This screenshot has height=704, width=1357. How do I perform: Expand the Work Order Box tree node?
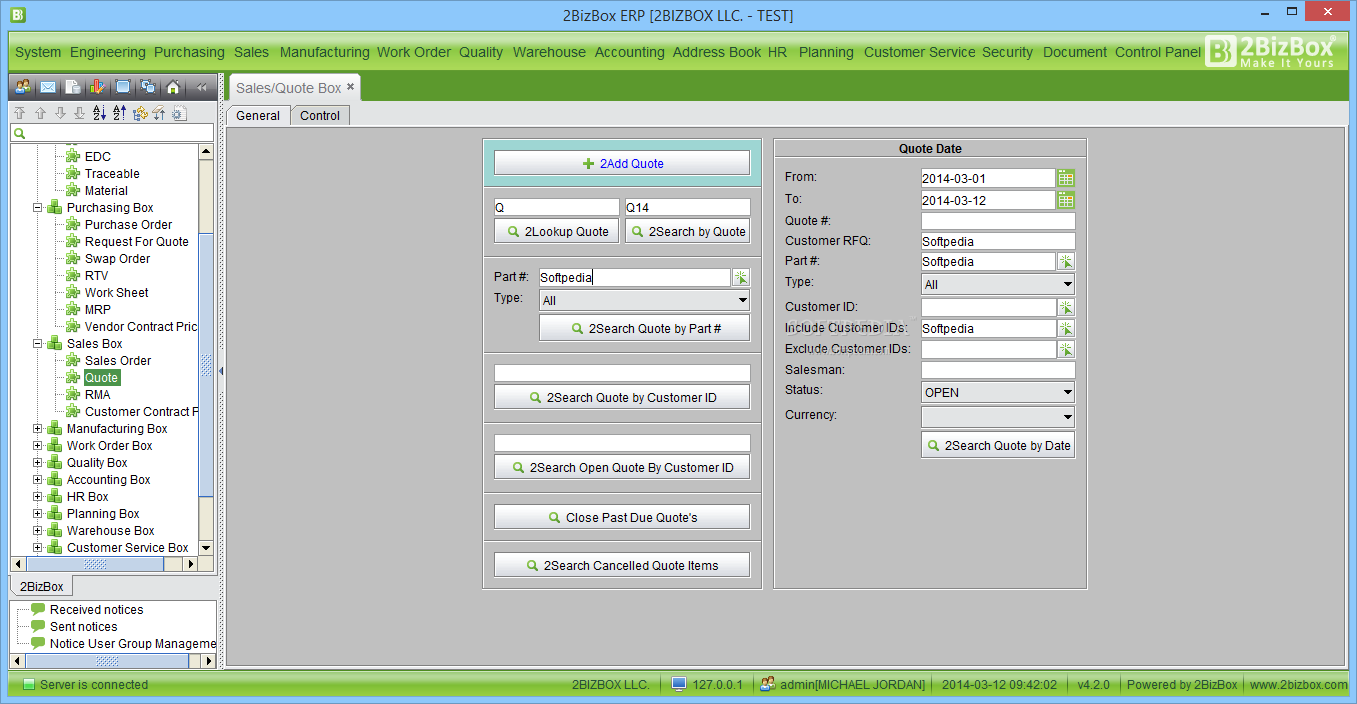[x=38, y=446]
